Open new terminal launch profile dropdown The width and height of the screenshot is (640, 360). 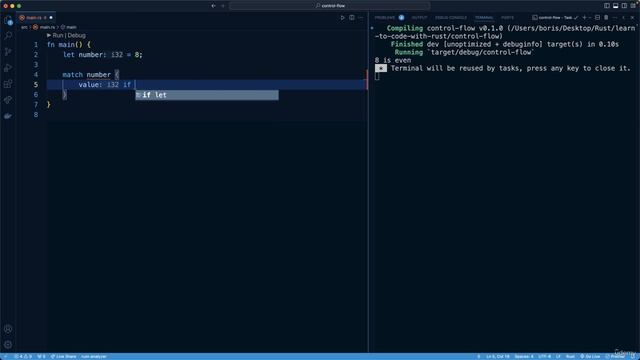(590, 18)
